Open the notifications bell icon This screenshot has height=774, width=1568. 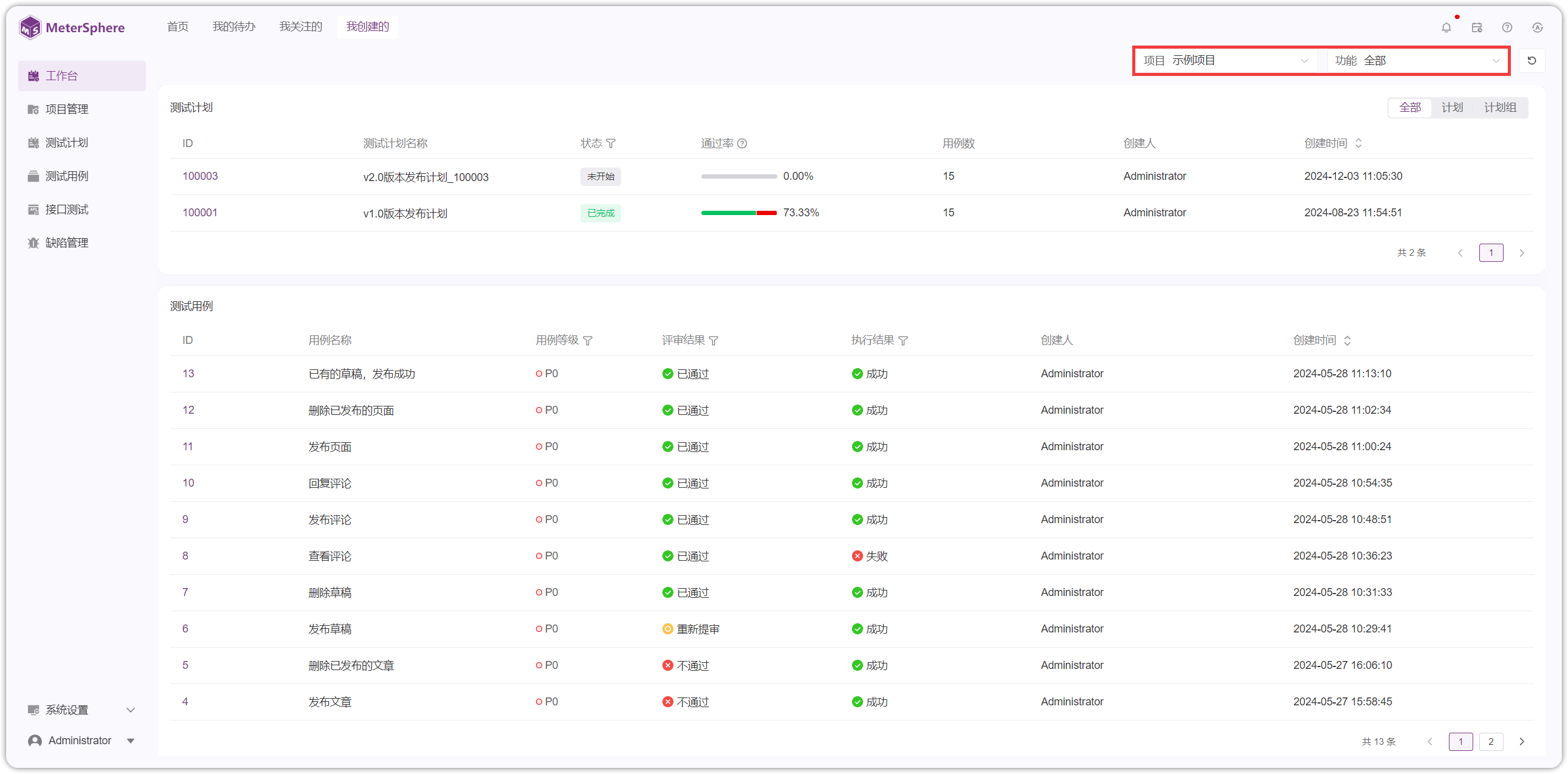coord(1446,27)
